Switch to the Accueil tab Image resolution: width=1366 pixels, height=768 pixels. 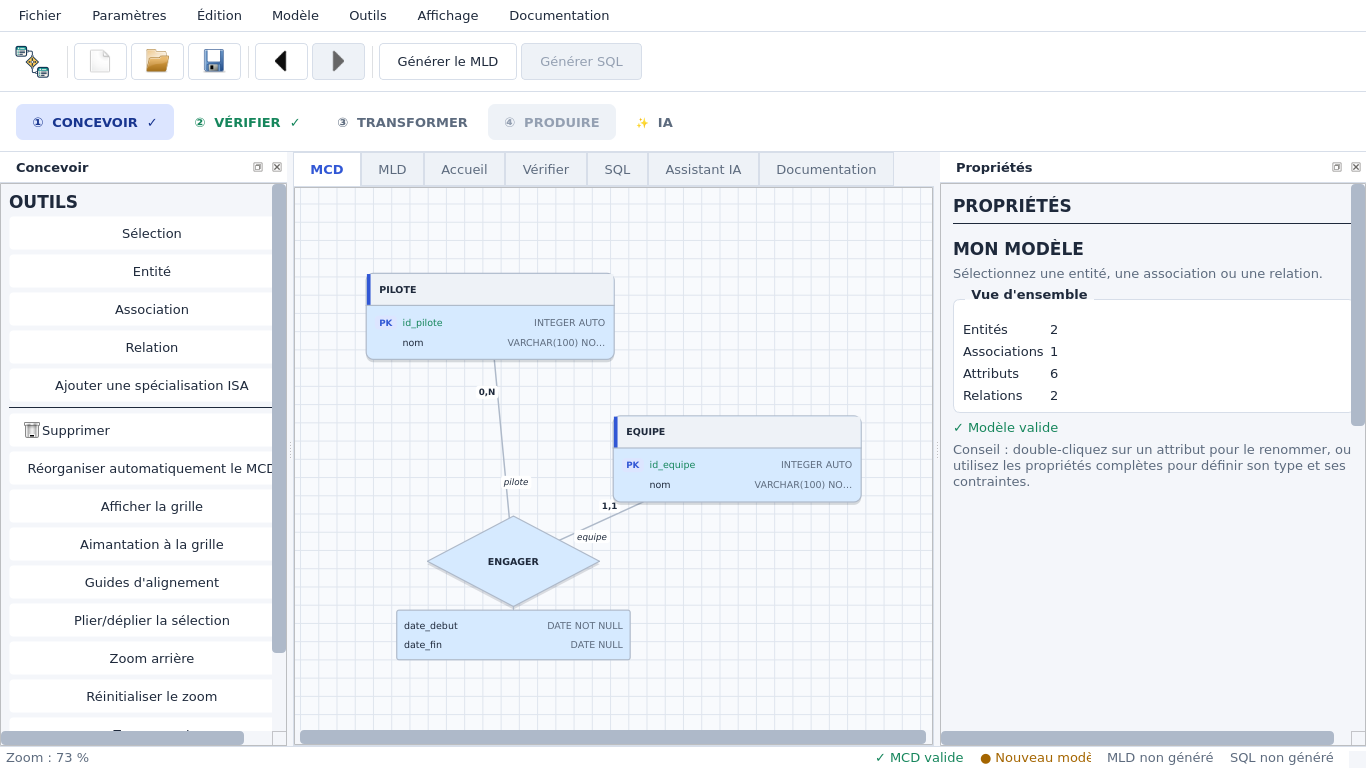tap(464, 169)
